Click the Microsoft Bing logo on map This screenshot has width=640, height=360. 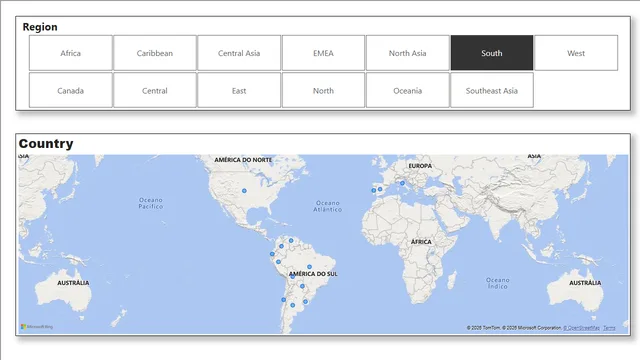(37, 327)
